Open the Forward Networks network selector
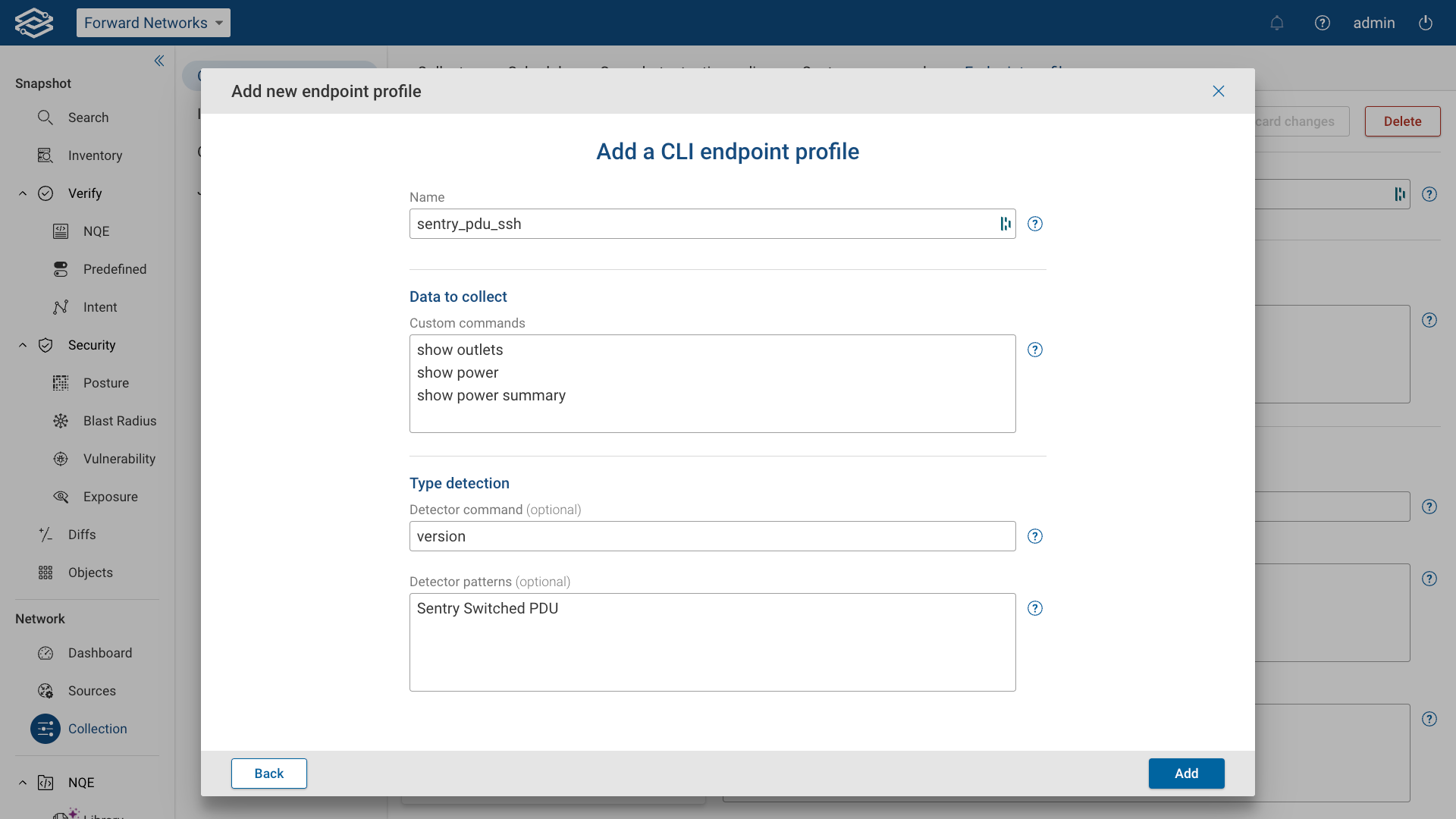Image resolution: width=1456 pixels, height=819 pixels. [x=152, y=23]
